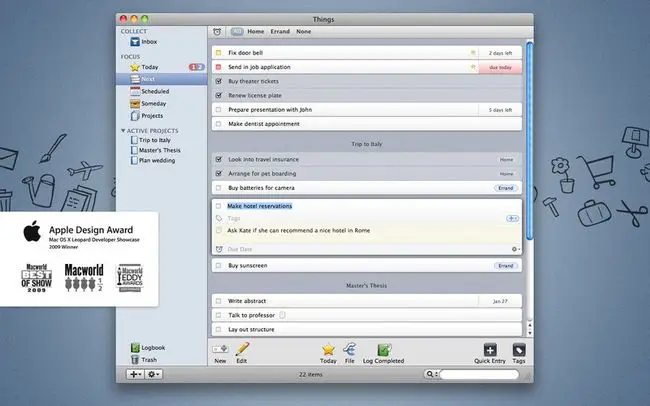Check Buy sunscreen
Screen dimensions: 650x406
218,265
